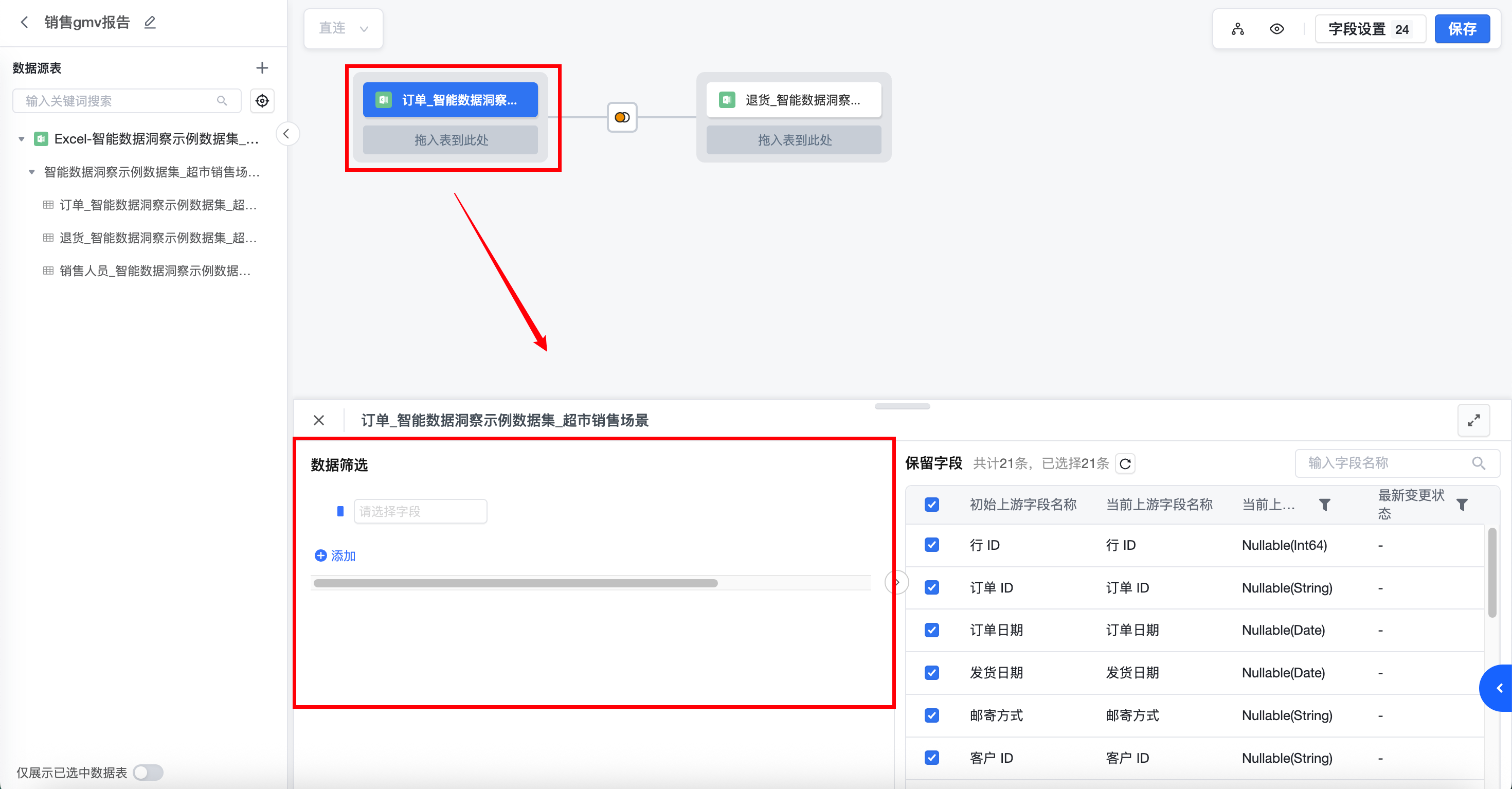
Task: Open the 请选择字段 field selector
Action: [x=420, y=511]
